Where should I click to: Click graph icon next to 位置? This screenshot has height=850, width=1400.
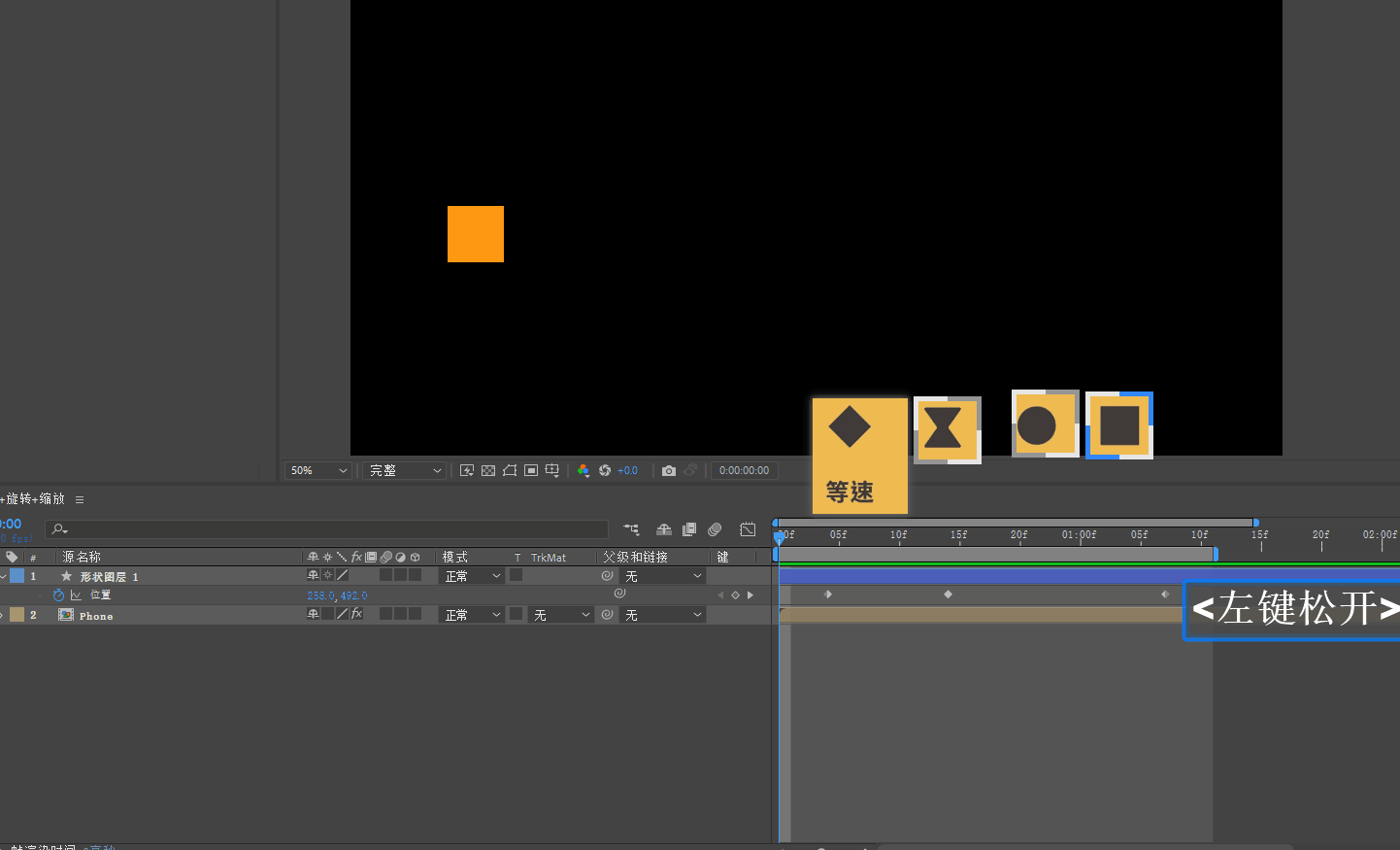click(76, 595)
